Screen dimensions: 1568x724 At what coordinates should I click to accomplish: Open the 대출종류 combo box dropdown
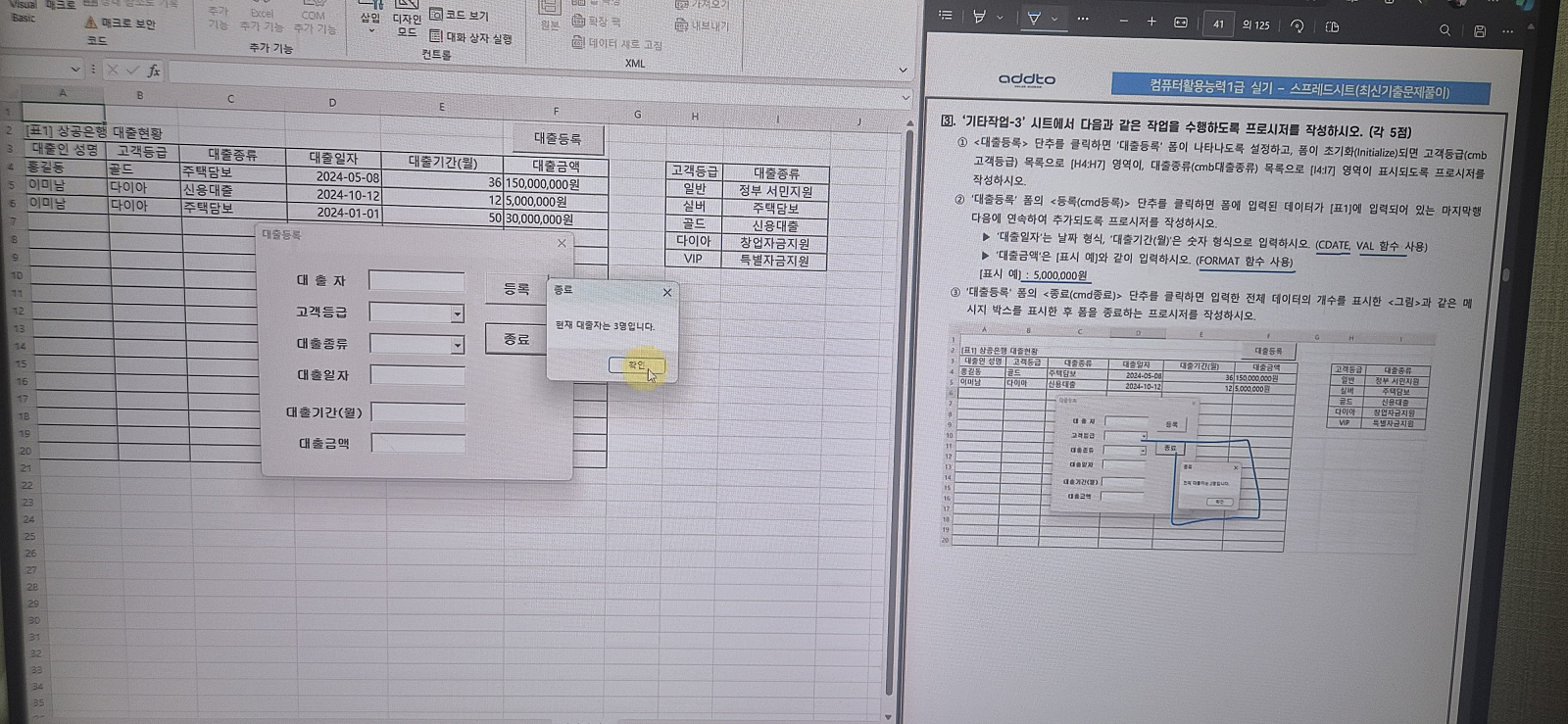pos(457,345)
